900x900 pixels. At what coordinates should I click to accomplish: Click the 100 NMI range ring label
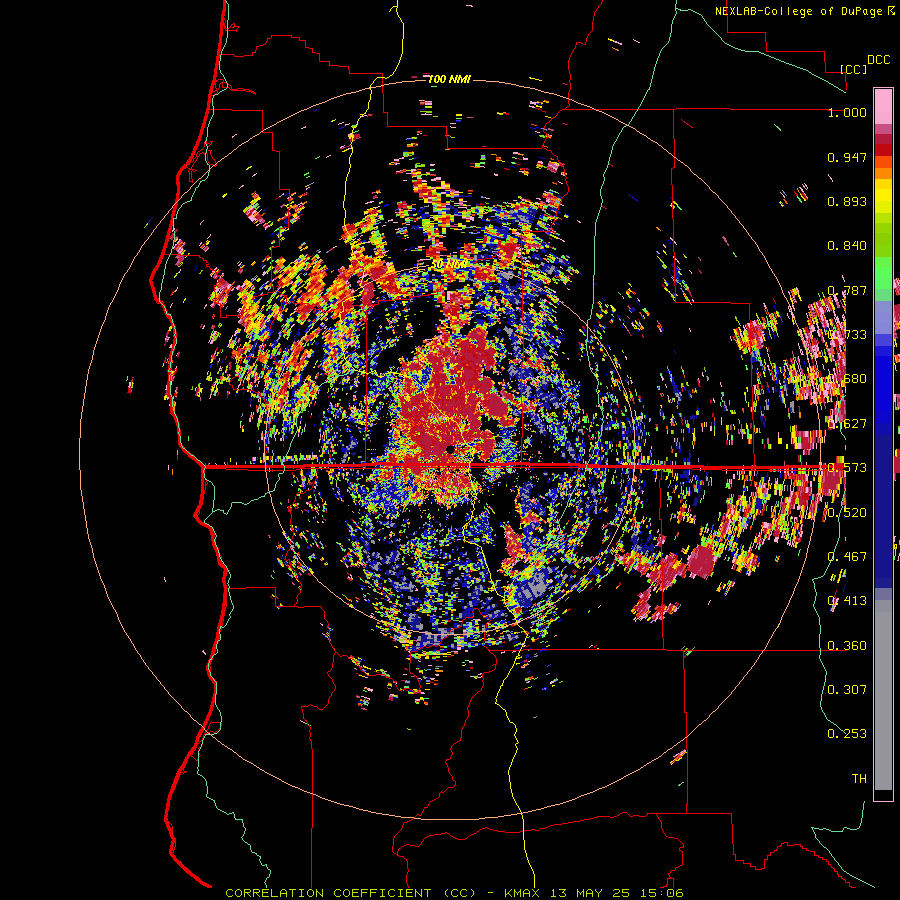449,79
